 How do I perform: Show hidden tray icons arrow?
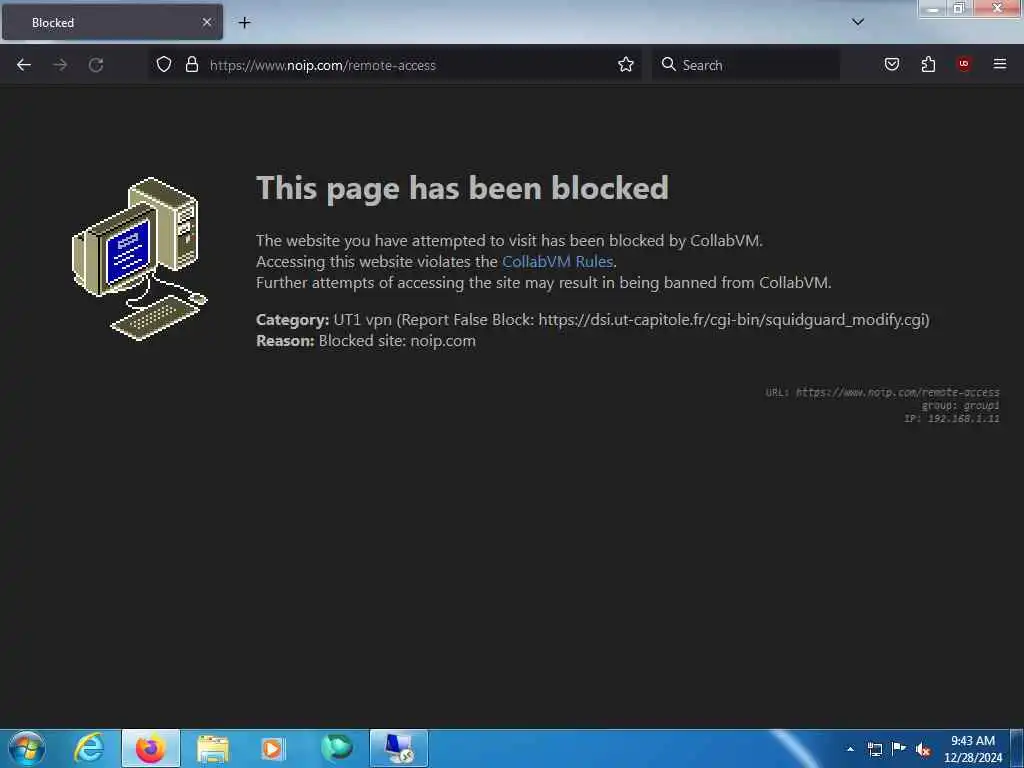[850, 749]
